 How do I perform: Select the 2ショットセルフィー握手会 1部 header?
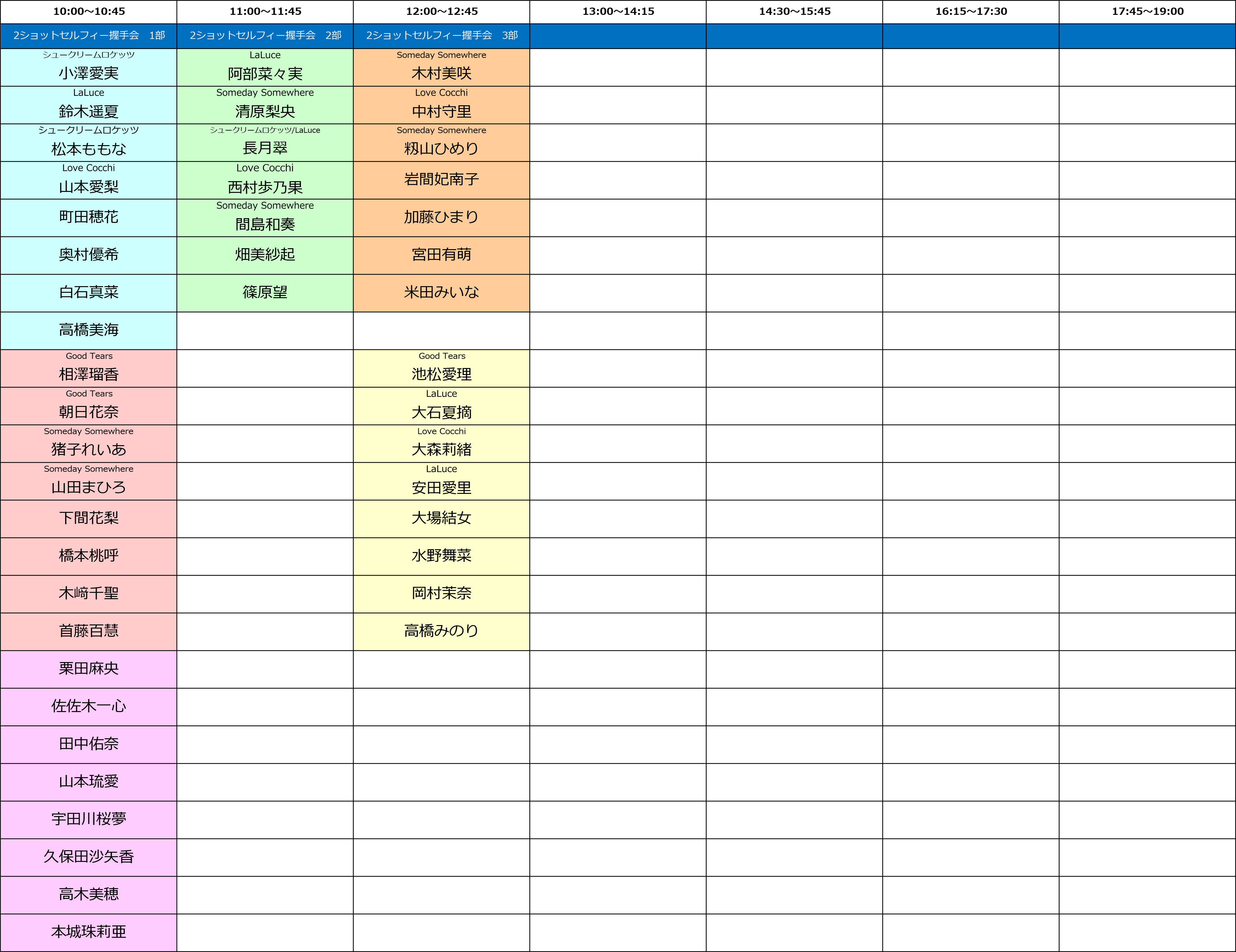89,36
